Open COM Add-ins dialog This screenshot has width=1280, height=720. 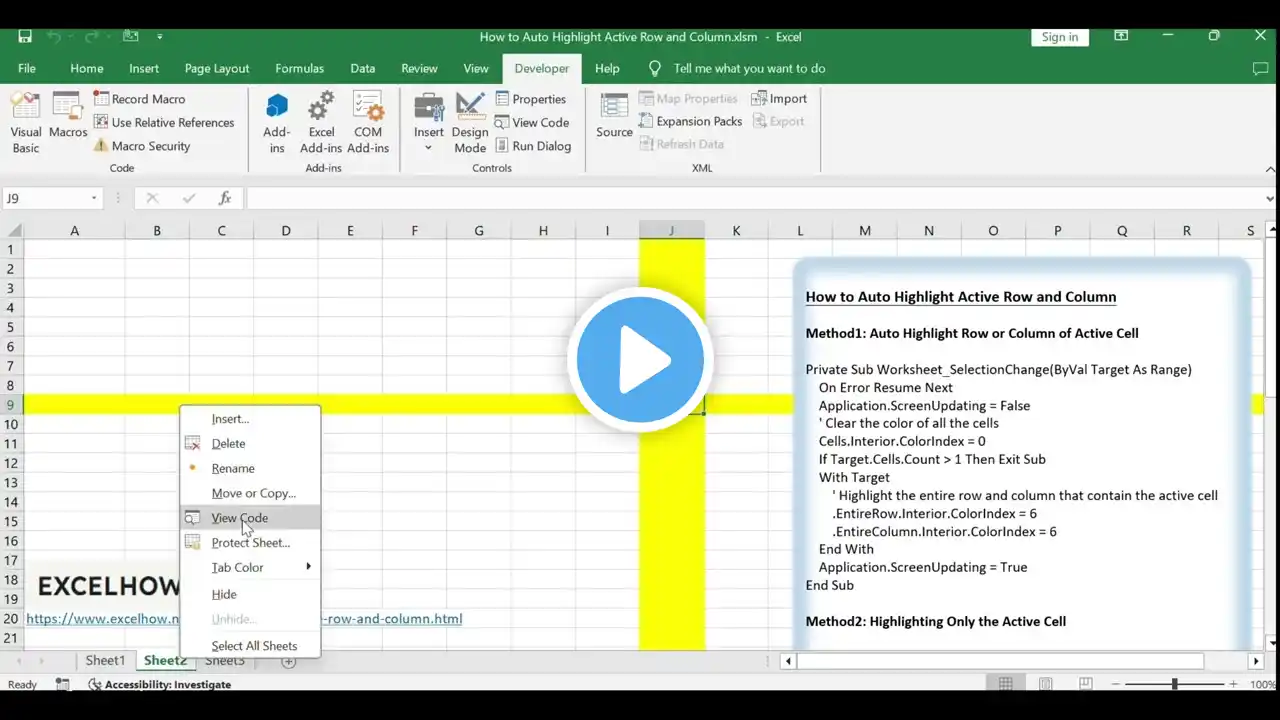click(x=368, y=122)
